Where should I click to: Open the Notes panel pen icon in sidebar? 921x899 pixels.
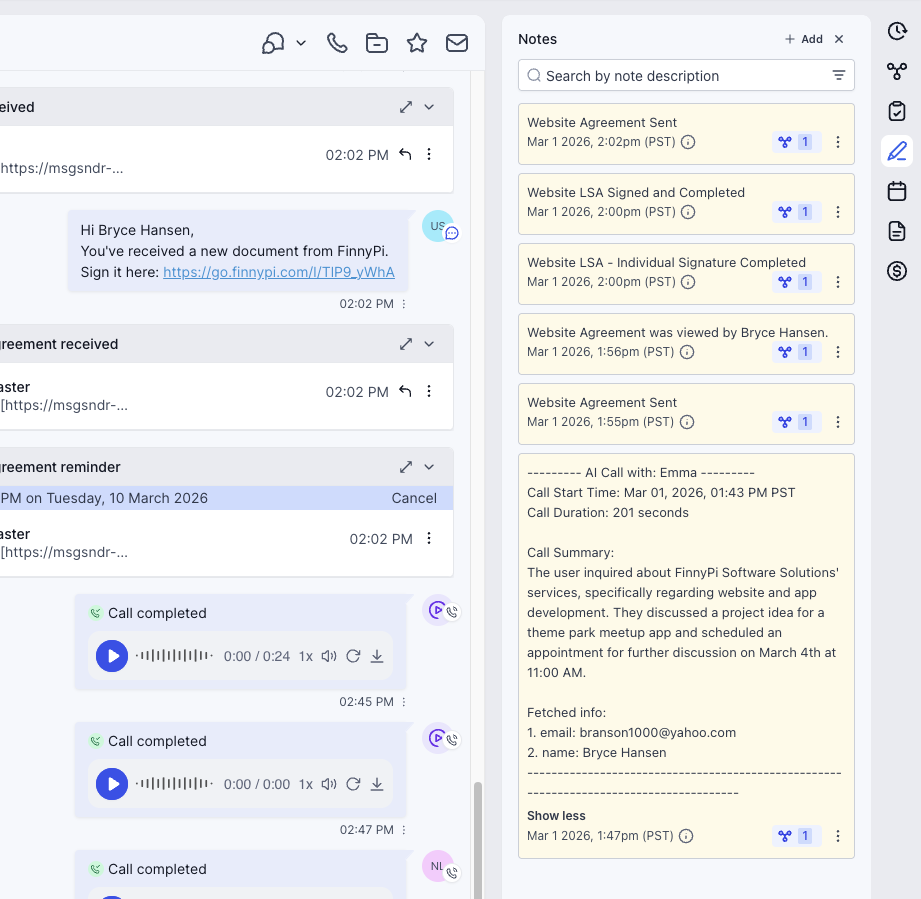point(897,151)
